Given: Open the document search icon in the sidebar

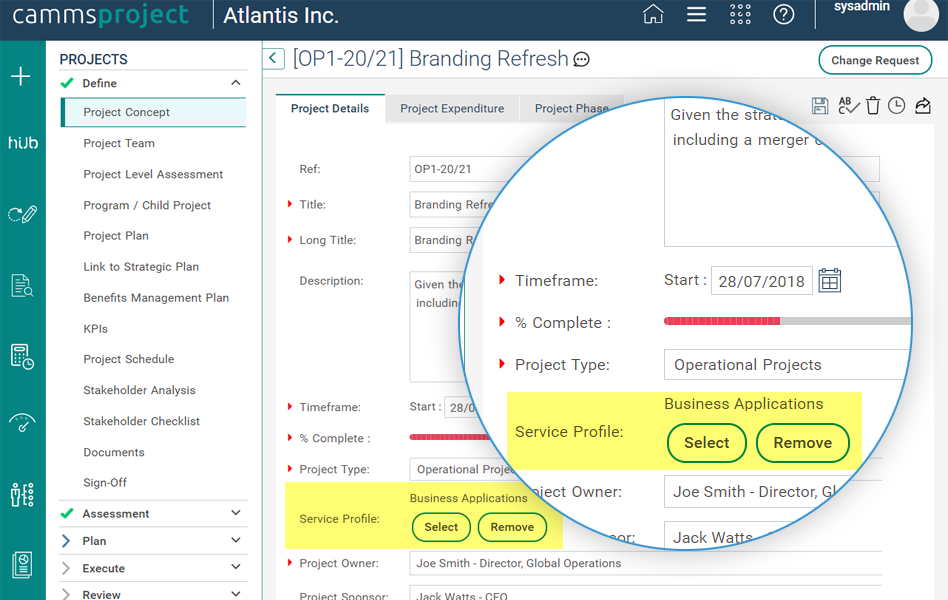Looking at the screenshot, I should coord(22,285).
